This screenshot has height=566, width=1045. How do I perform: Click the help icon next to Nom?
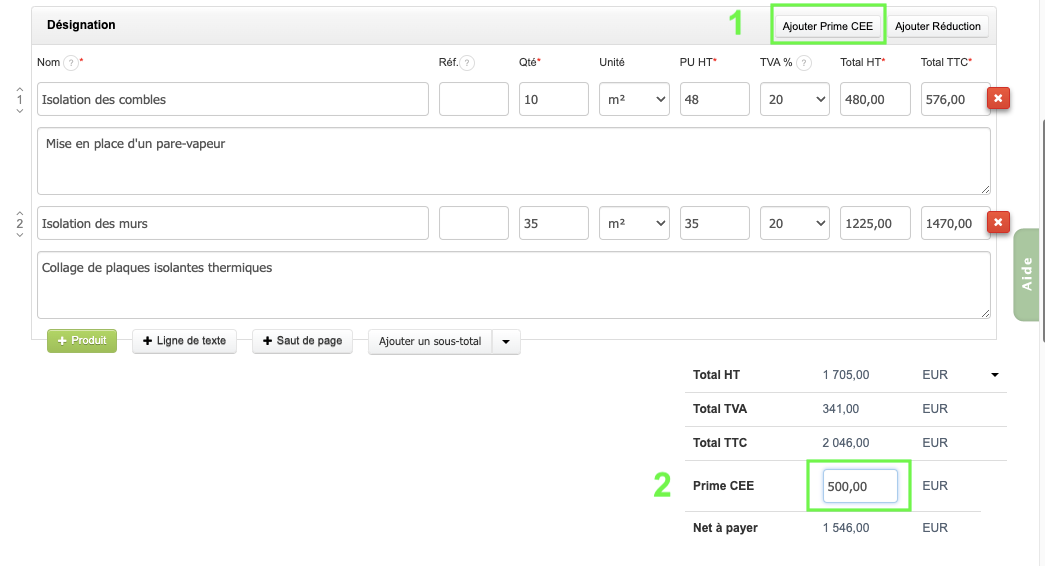point(70,63)
